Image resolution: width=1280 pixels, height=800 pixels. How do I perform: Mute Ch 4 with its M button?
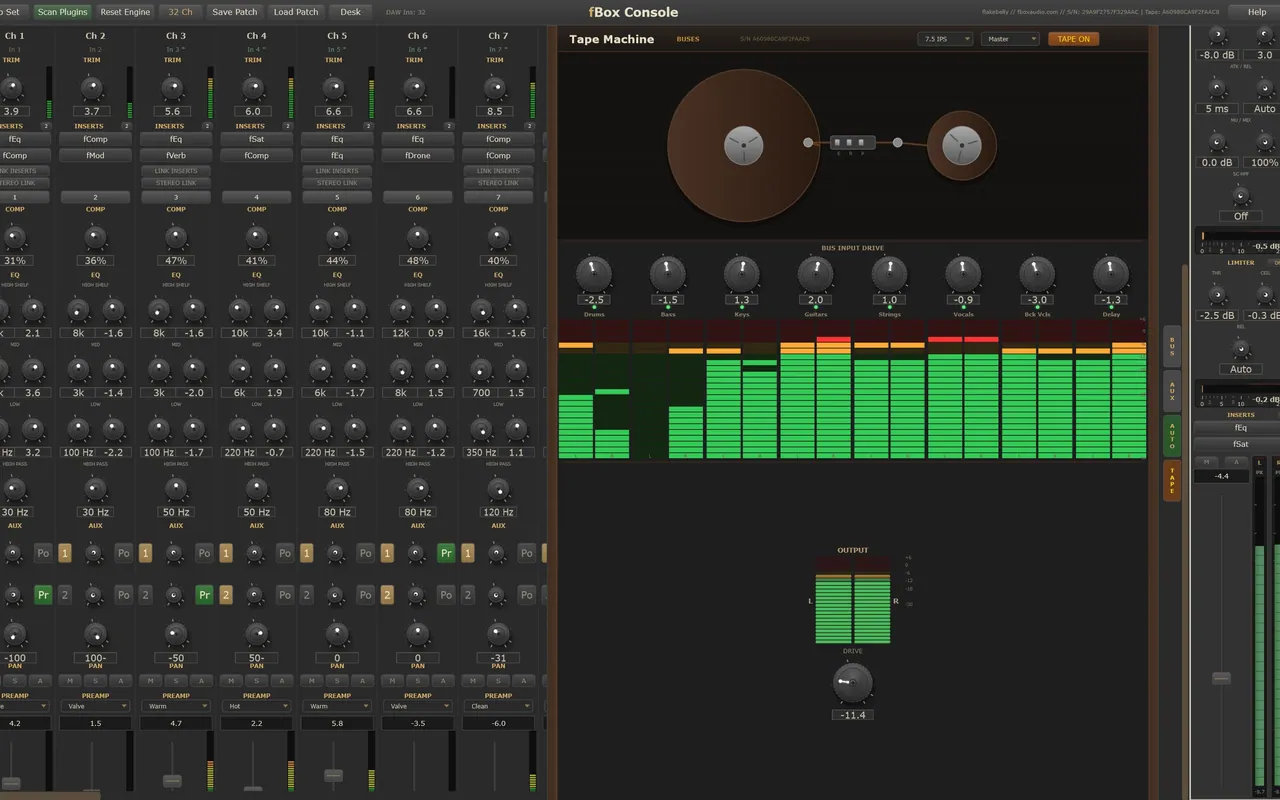pos(230,680)
